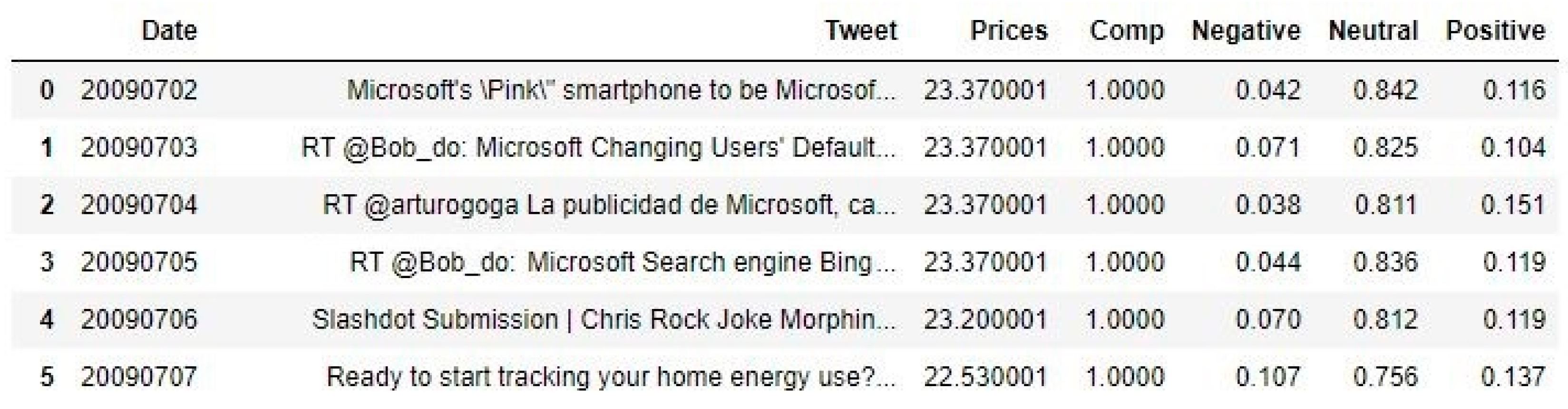This screenshot has width=1568, height=409.
Task: Click row index 0
Action: 46,90
